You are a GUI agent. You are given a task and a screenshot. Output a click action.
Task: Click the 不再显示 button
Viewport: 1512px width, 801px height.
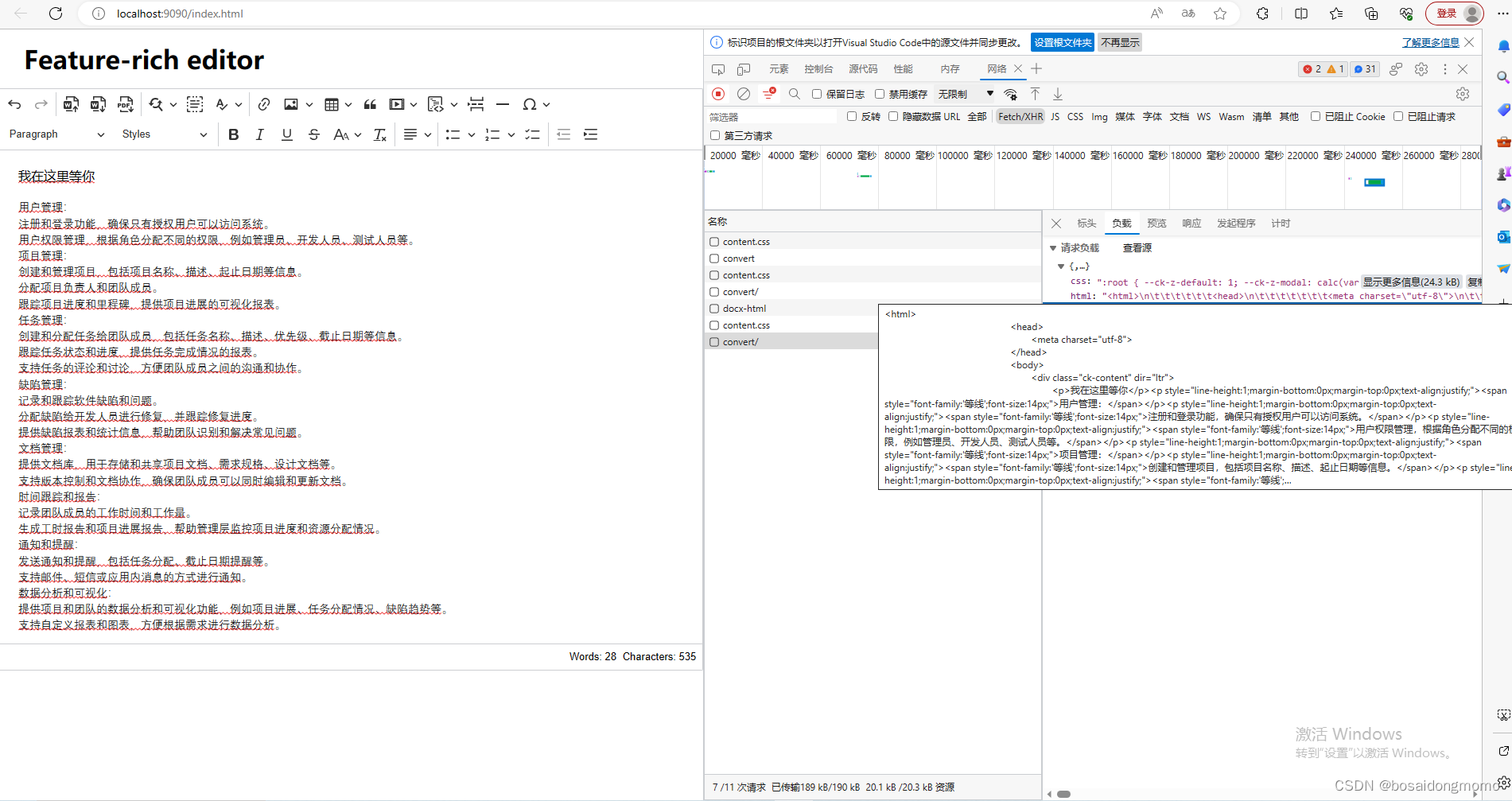(x=1121, y=43)
